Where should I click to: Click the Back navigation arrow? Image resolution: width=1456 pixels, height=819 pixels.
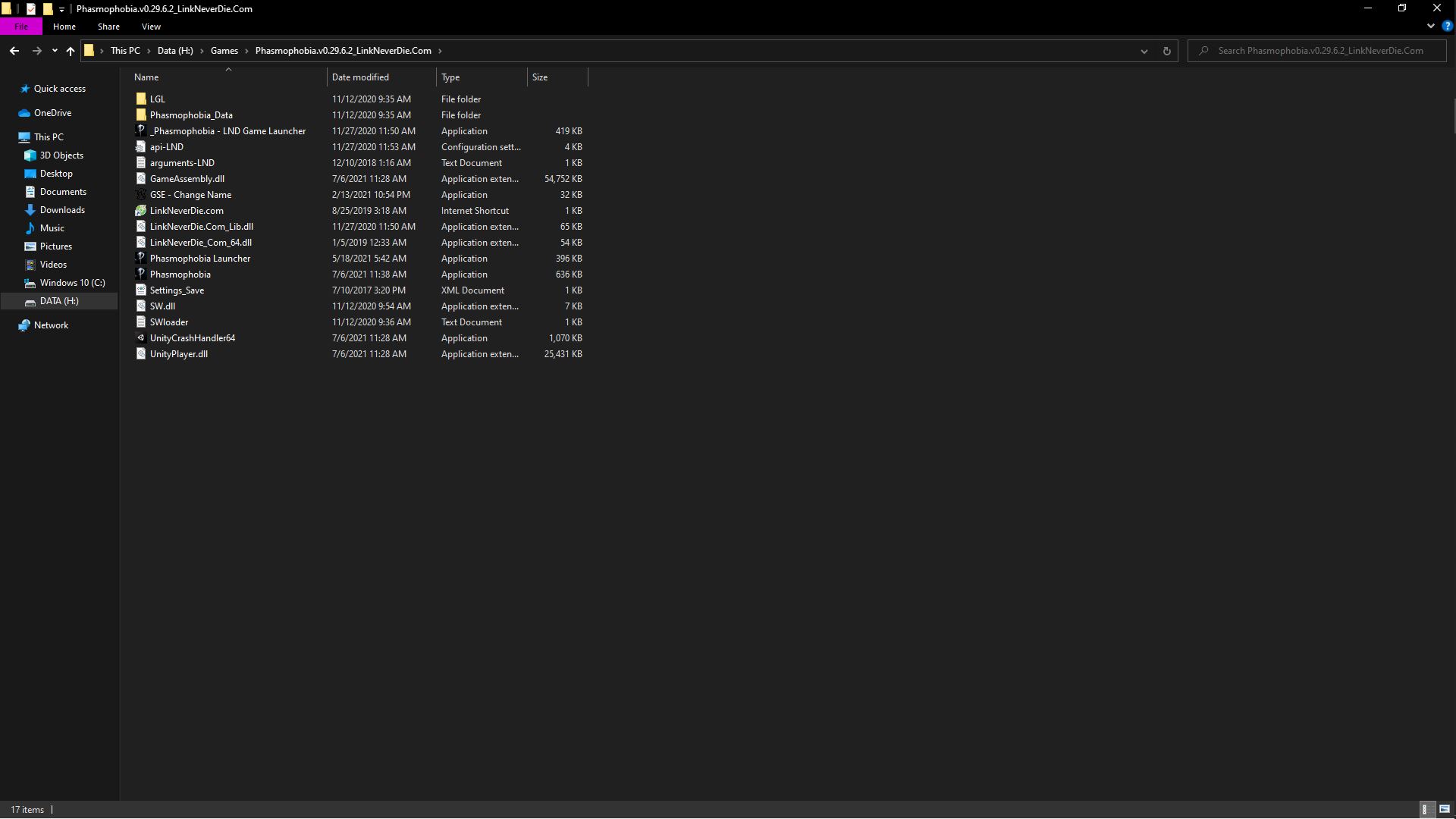tap(14, 51)
